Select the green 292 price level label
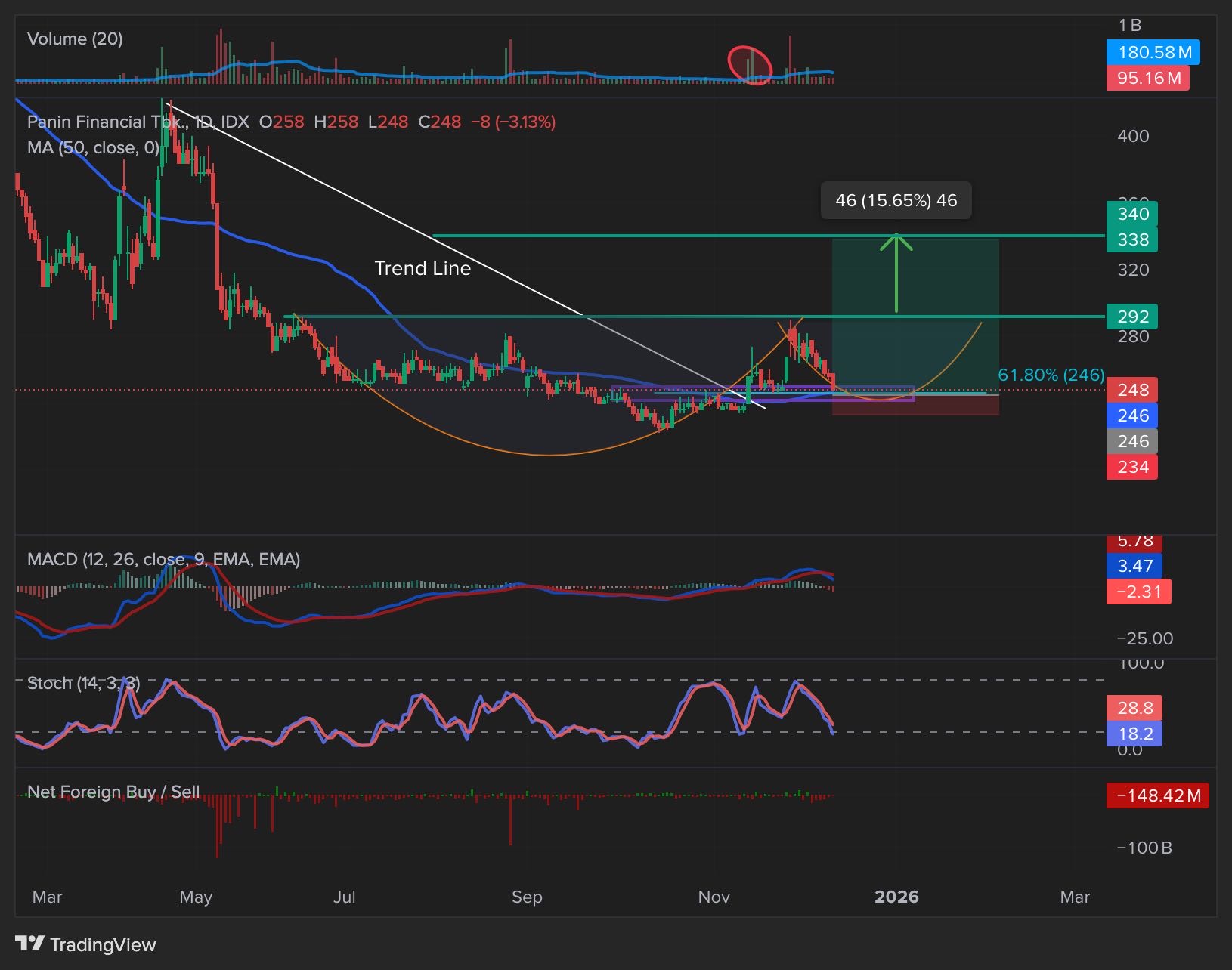 [1131, 317]
